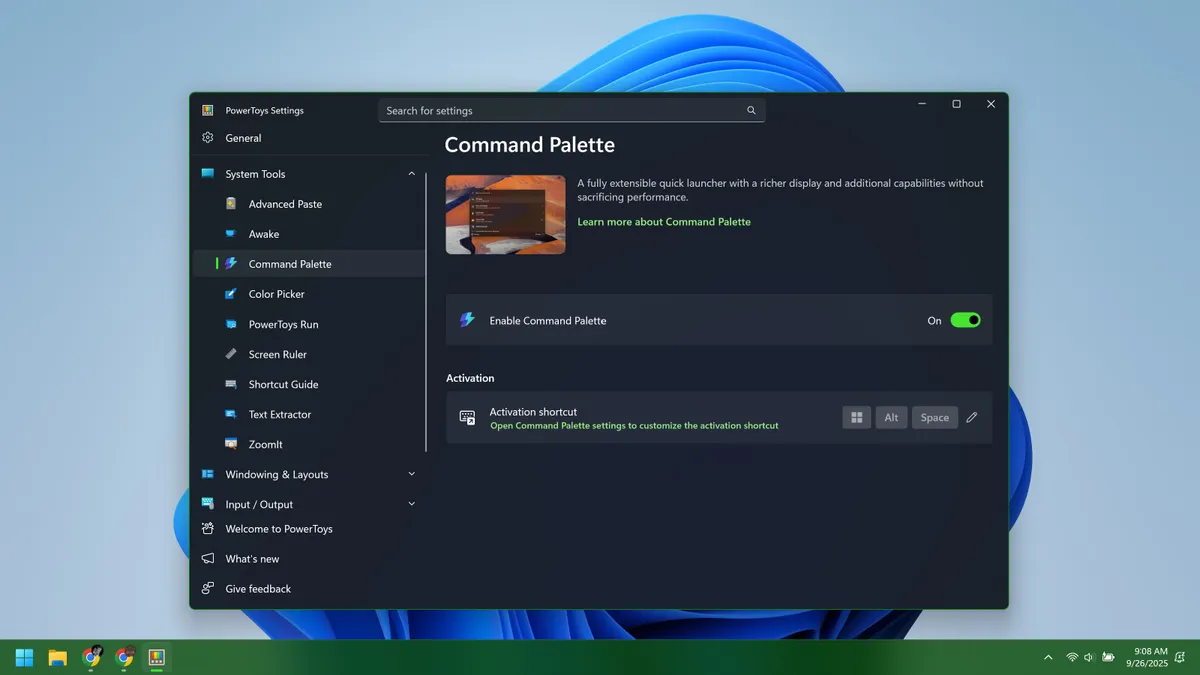Image resolution: width=1200 pixels, height=675 pixels.
Task: Expand the Windowing & Layouts section
Action: point(411,474)
